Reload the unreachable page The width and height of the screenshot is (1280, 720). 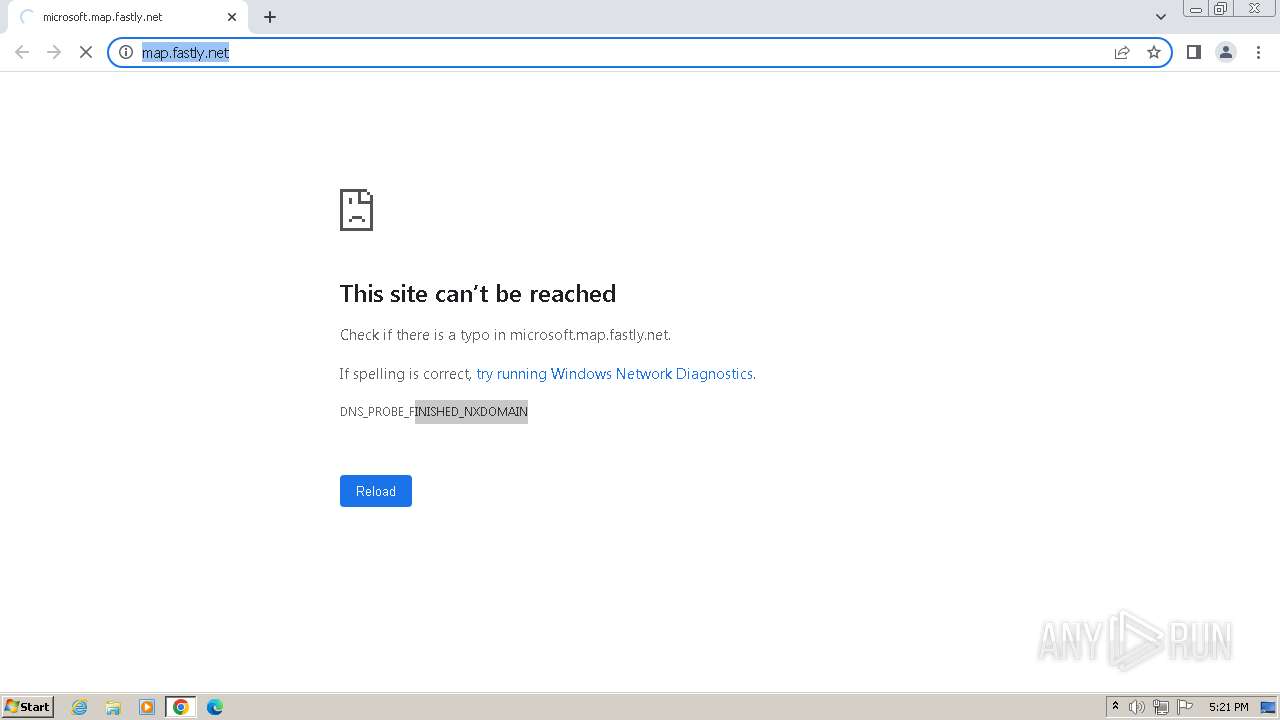click(x=376, y=491)
